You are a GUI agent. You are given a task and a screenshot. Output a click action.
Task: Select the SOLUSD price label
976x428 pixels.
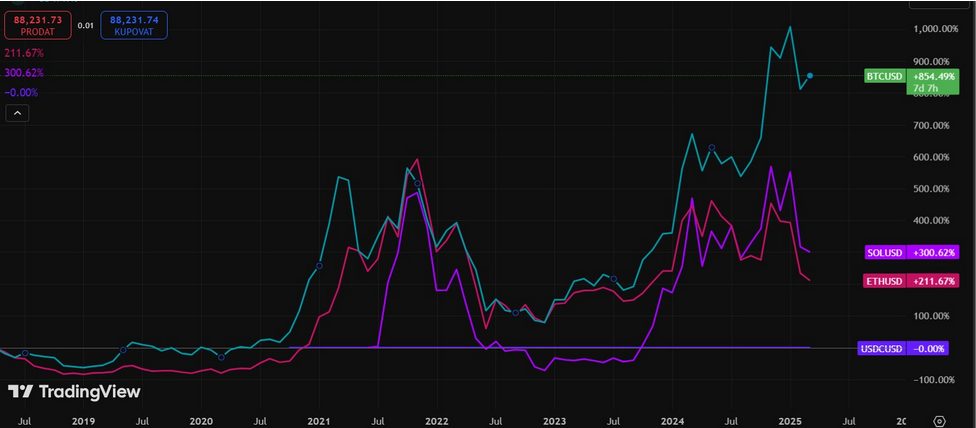point(885,253)
